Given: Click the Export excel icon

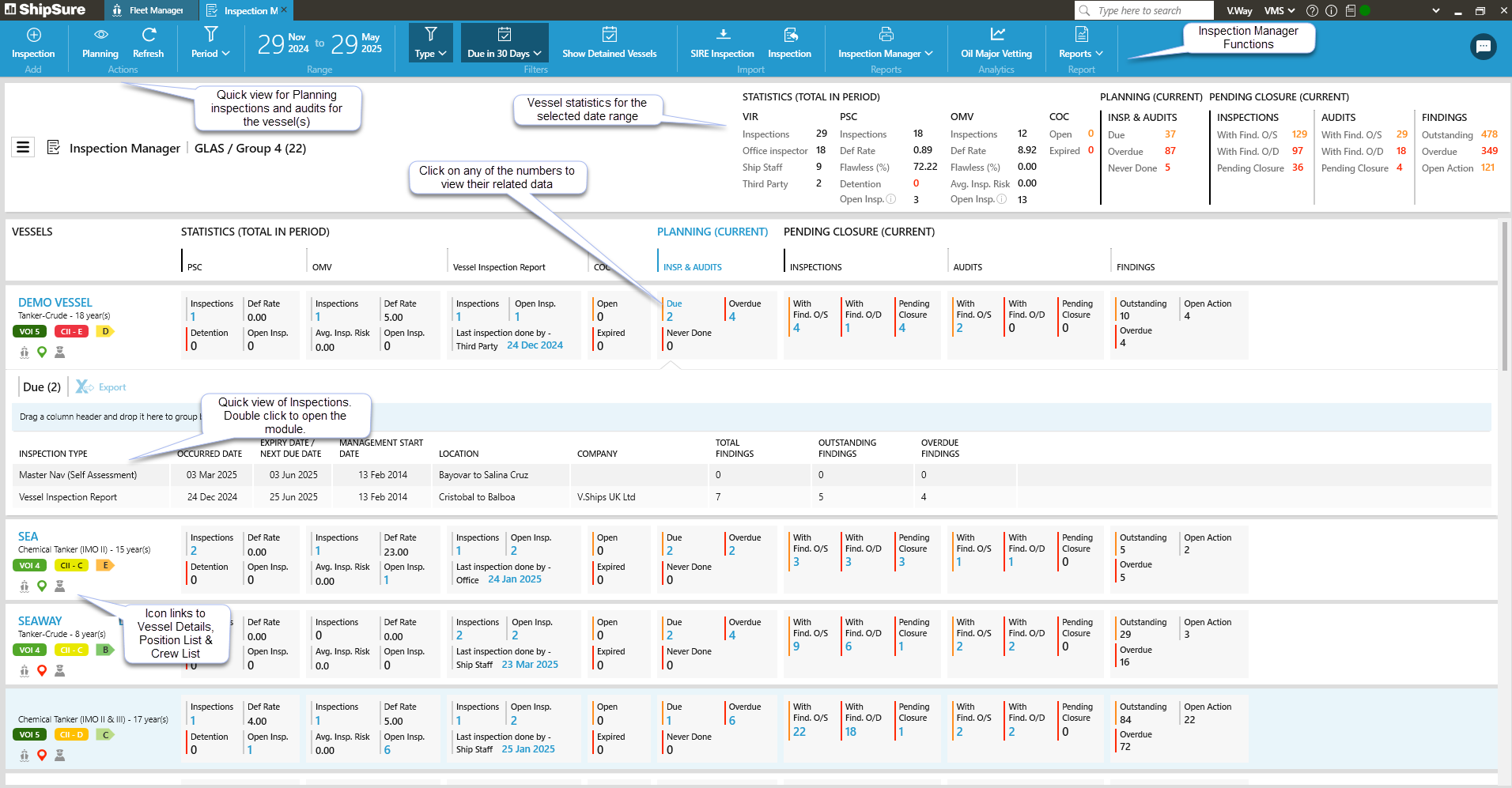Looking at the screenshot, I should (84, 386).
